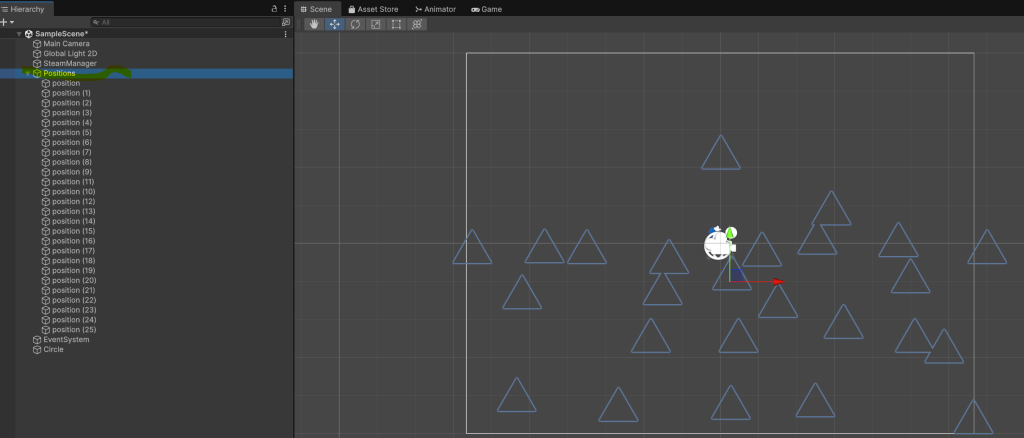1024x438 pixels.
Task: Open the Hierarchy create (+) dropdown
Action: (x=7, y=21)
